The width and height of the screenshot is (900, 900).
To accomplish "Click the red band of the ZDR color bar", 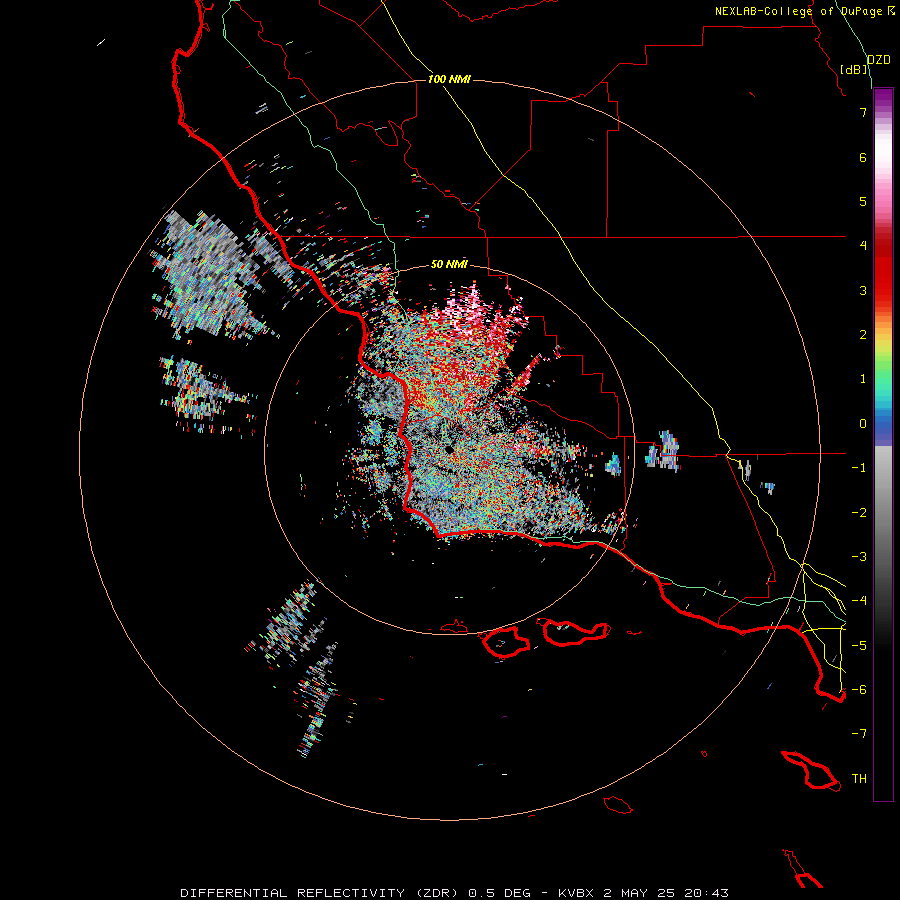I will tap(883, 270).
